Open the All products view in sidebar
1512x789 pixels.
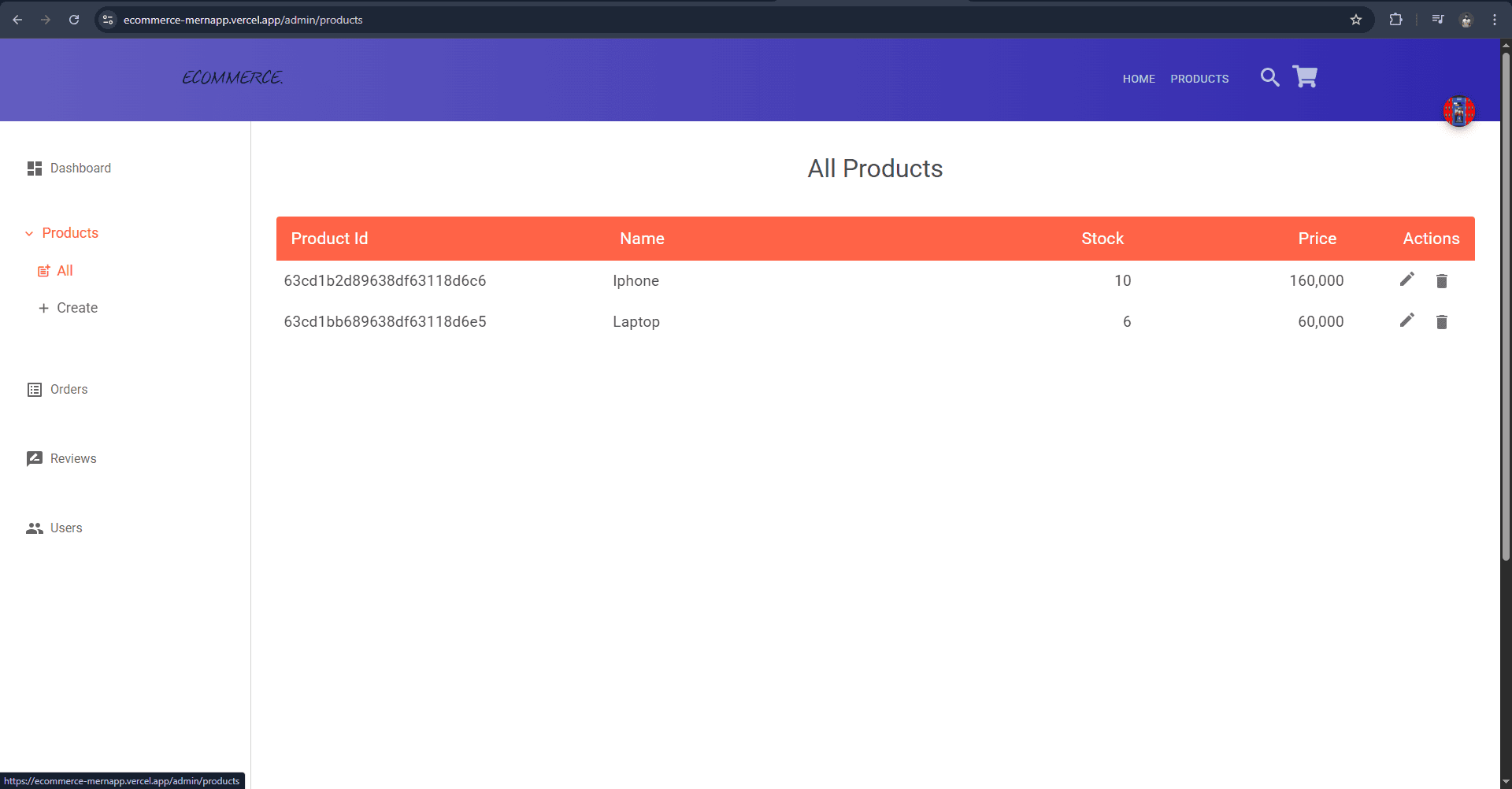(65, 270)
